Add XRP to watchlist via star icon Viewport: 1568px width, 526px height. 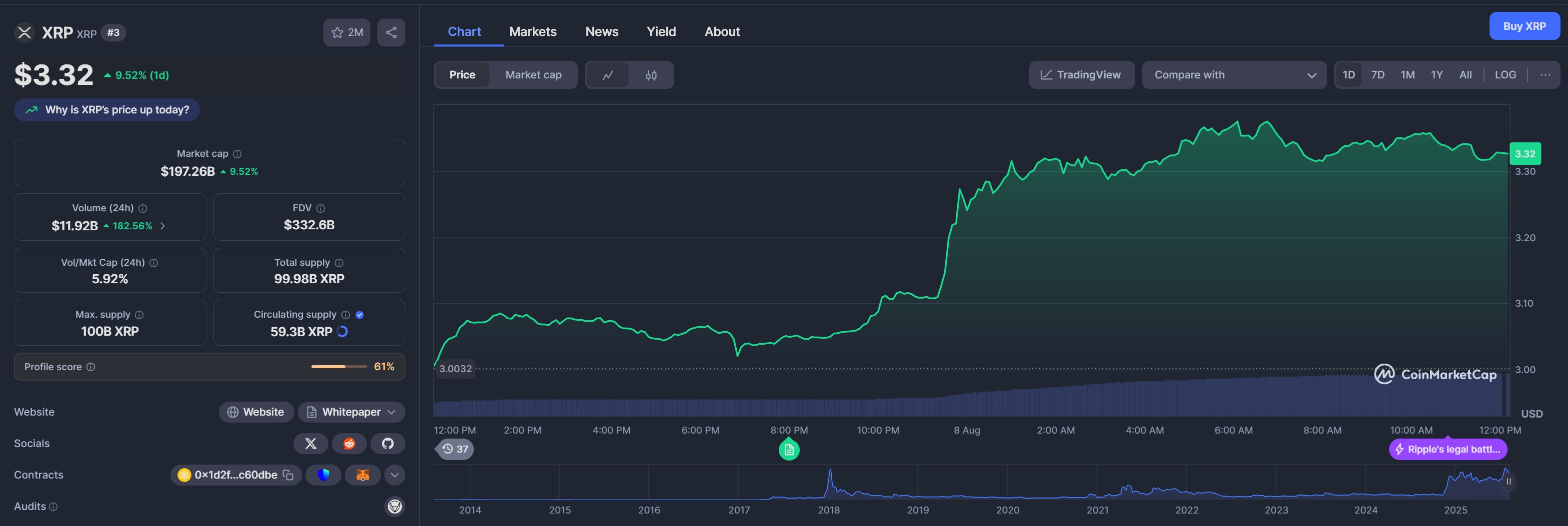point(337,32)
